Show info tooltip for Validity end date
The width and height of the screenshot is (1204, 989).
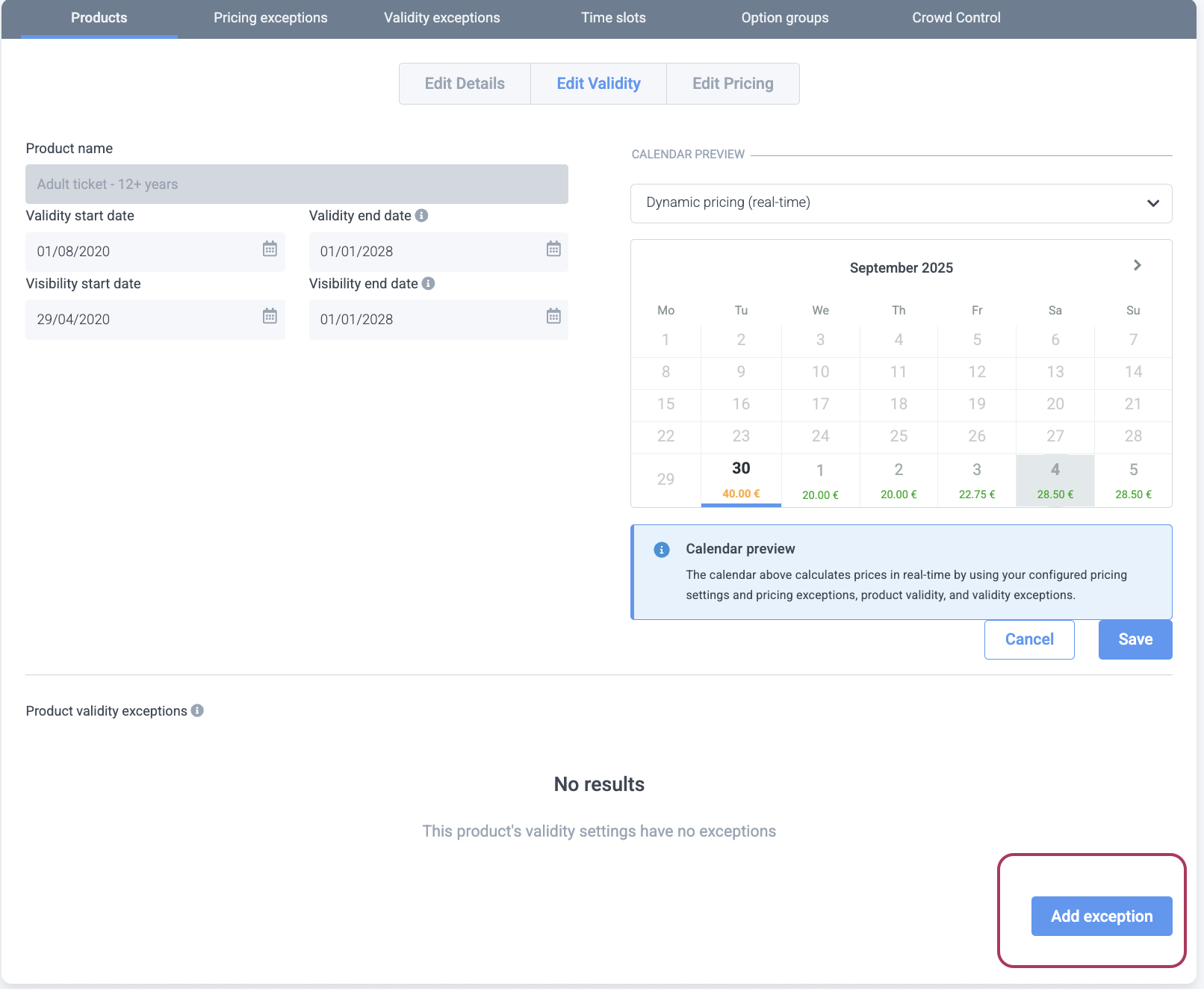click(x=422, y=215)
